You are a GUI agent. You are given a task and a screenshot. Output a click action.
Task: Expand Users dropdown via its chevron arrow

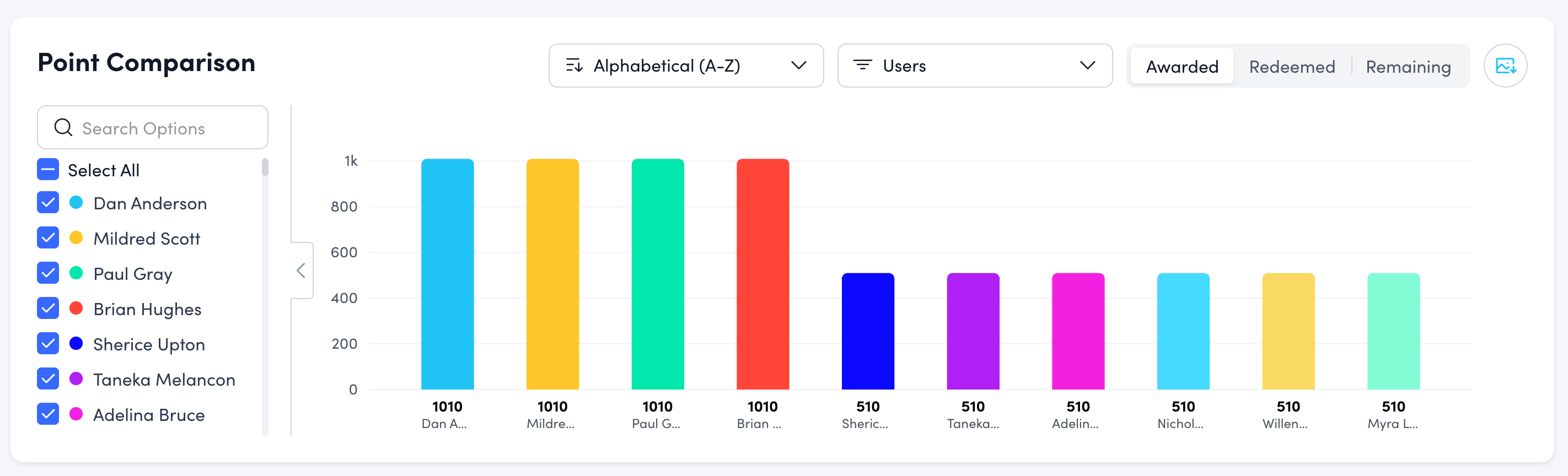[x=1087, y=66]
